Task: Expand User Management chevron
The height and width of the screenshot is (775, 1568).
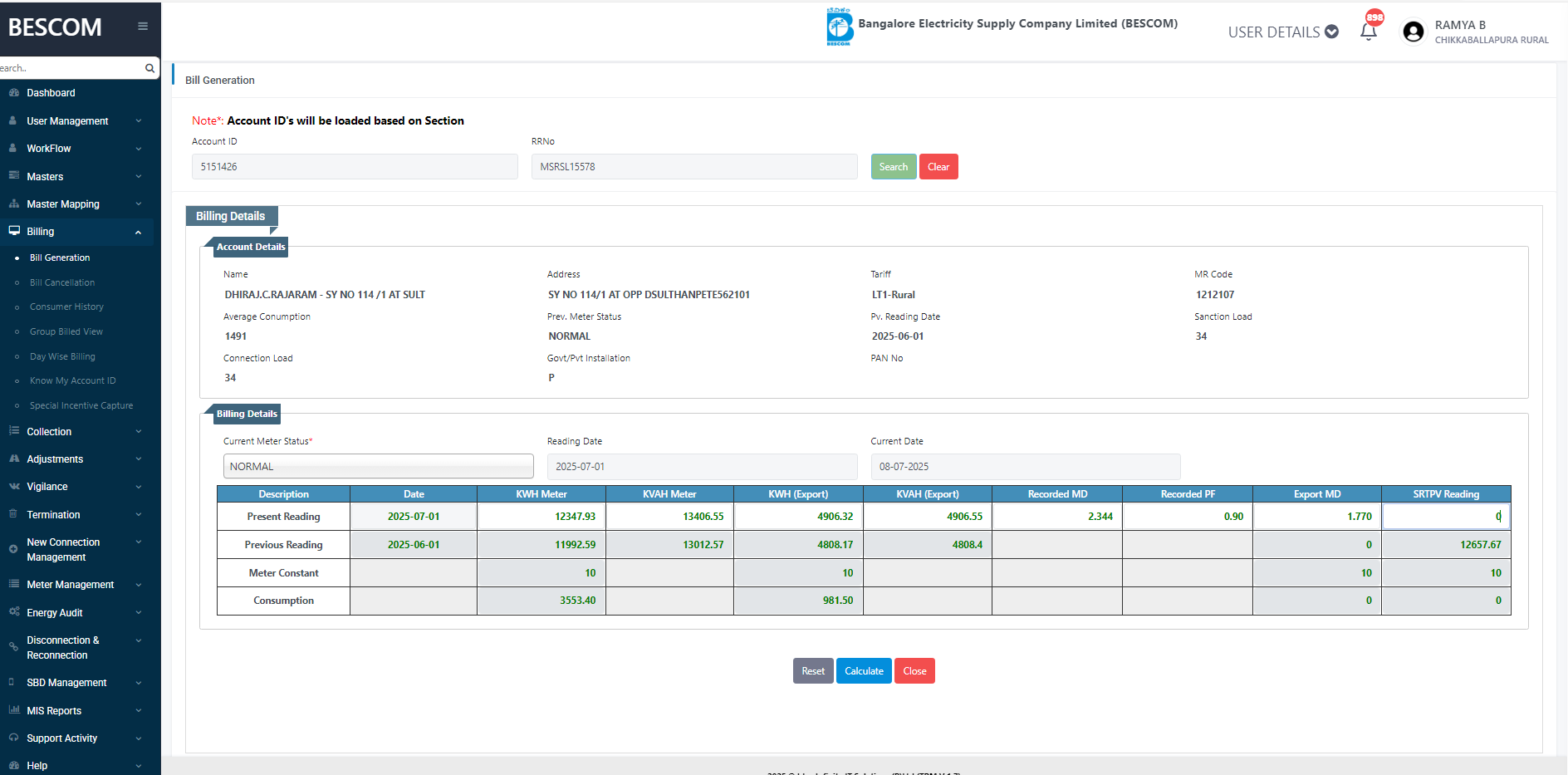Action: click(139, 121)
